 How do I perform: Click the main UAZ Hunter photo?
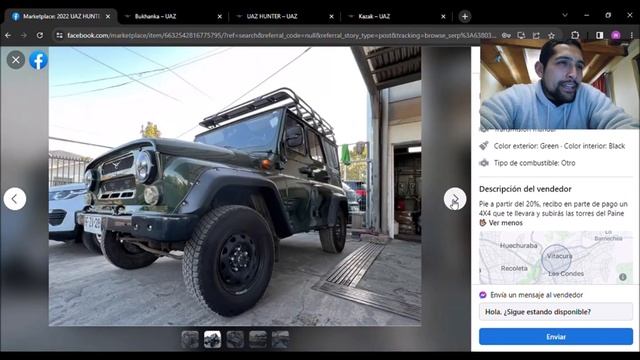point(235,186)
